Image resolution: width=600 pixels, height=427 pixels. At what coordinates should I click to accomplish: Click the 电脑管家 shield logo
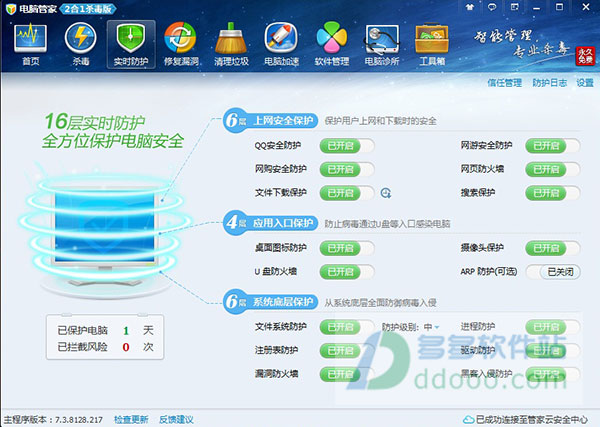pyautogui.click(x=11, y=8)
